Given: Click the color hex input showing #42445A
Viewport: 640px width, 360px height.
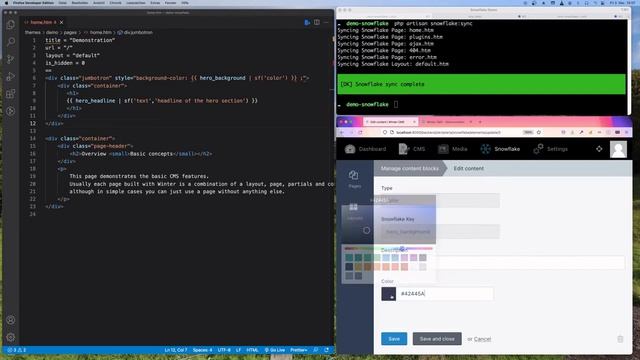Looking at the screenshot, I should coord(445,294).
